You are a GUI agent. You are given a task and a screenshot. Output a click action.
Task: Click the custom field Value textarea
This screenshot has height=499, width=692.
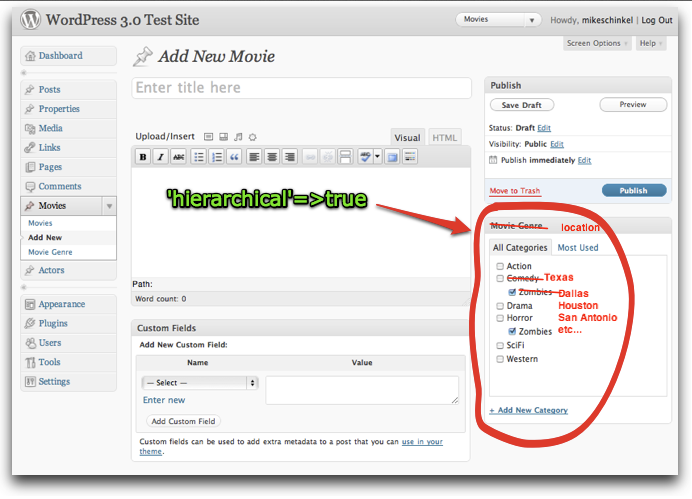pos(362,390)
